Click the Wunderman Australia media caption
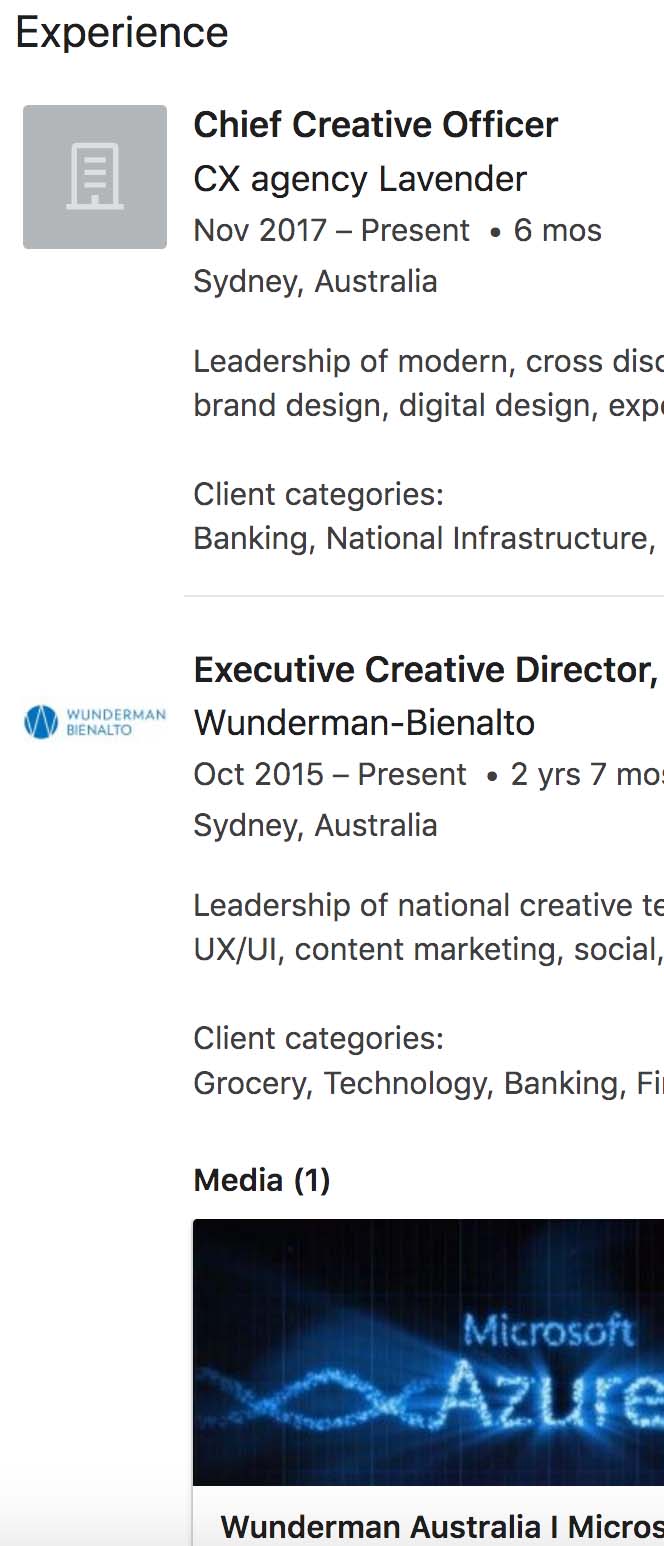Image resolution: width=664 pixels, height=1546 pixels. (x=442, y=1526)
